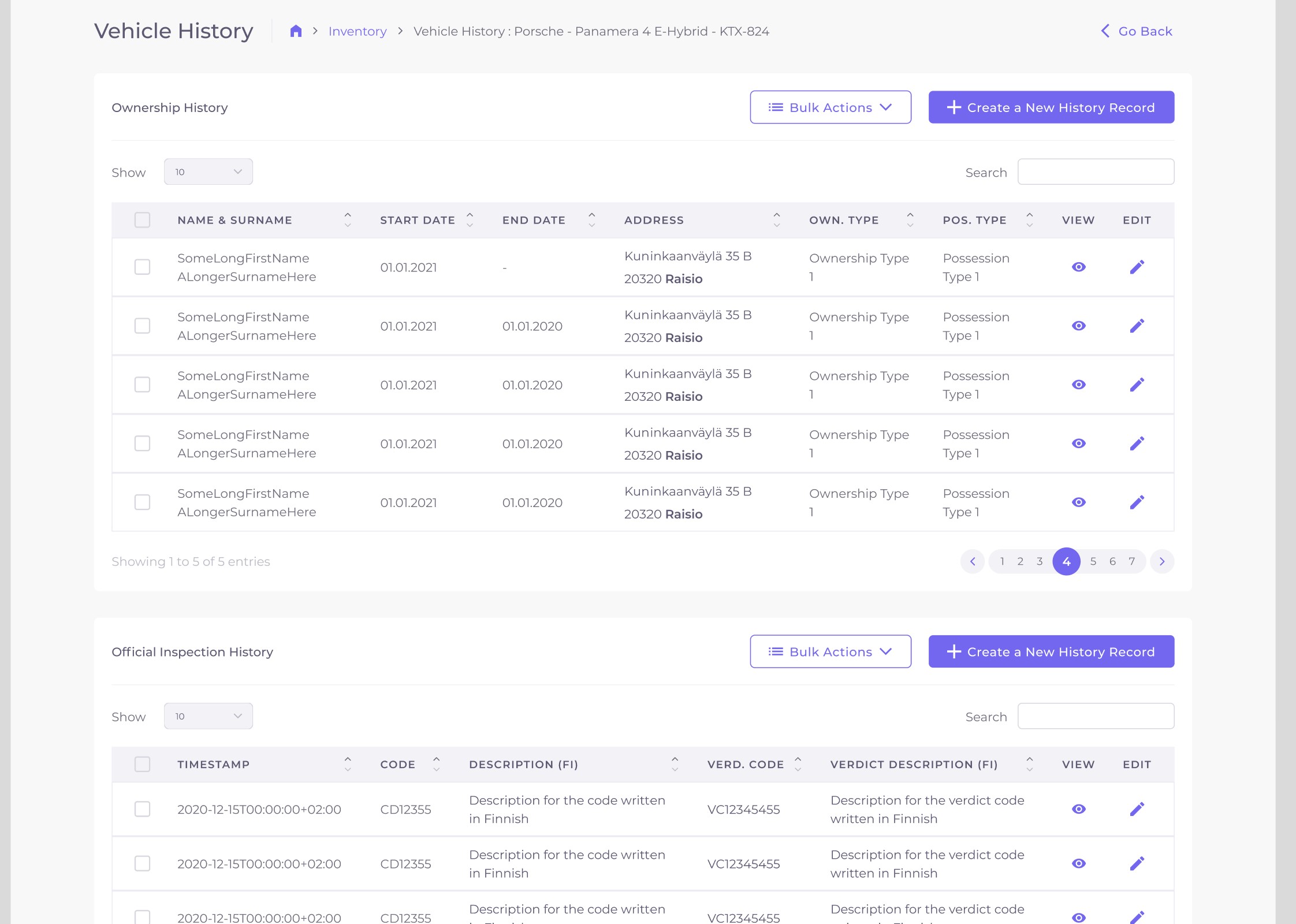Go to previous ownership pagination page
Screen dimensions: 1296x924
(x=973, y=561)
